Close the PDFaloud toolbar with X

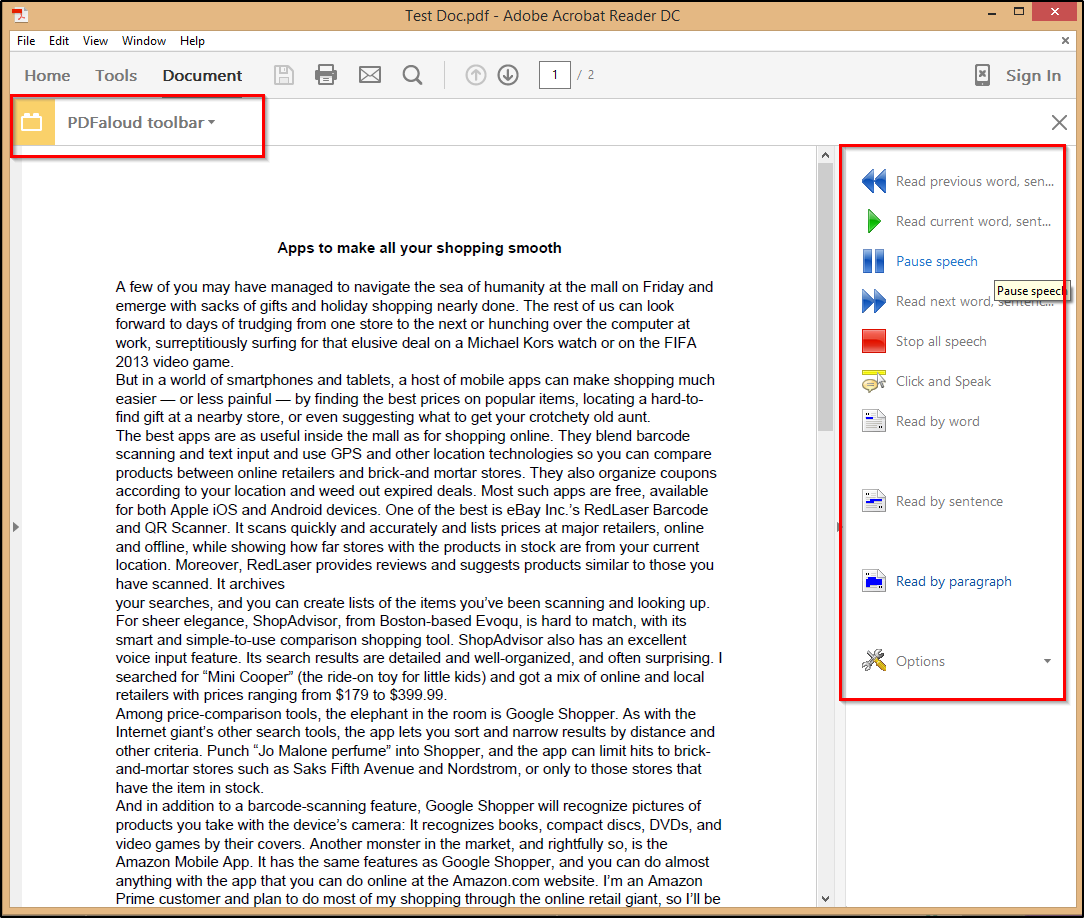(1058, 122)
